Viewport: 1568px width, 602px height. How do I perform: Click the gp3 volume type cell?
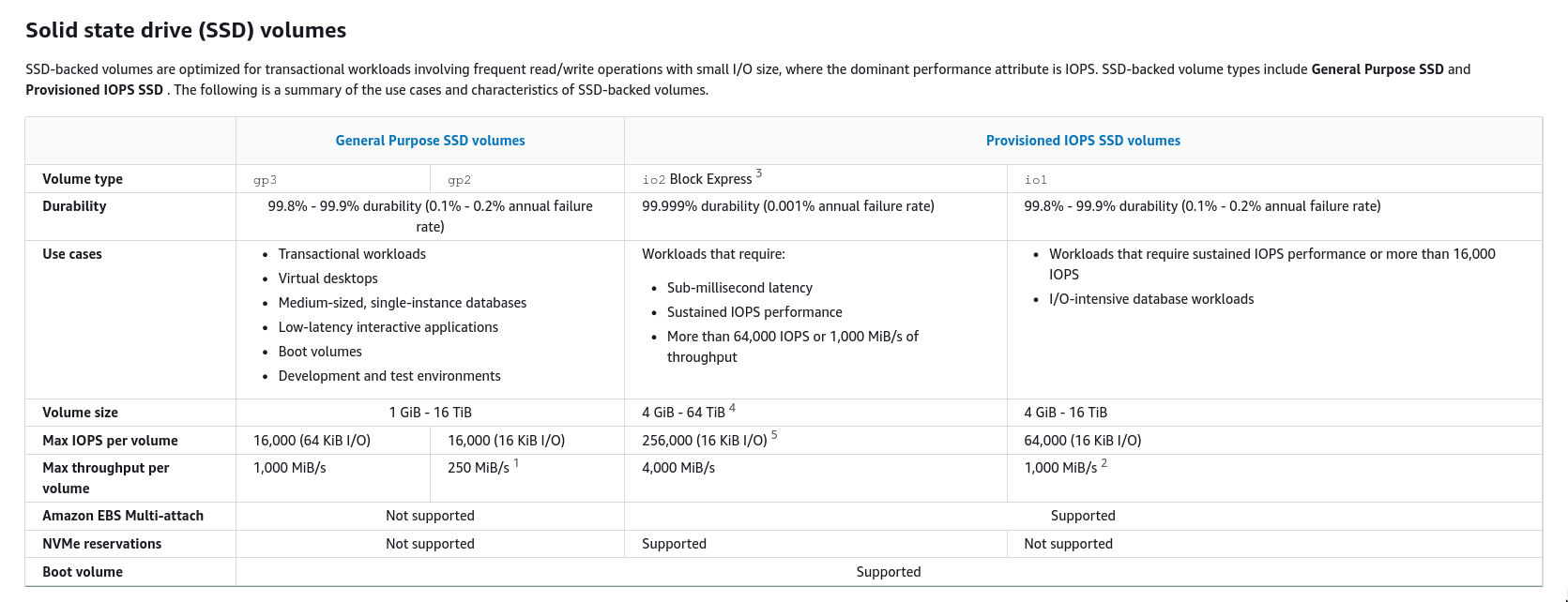point(265,179)
